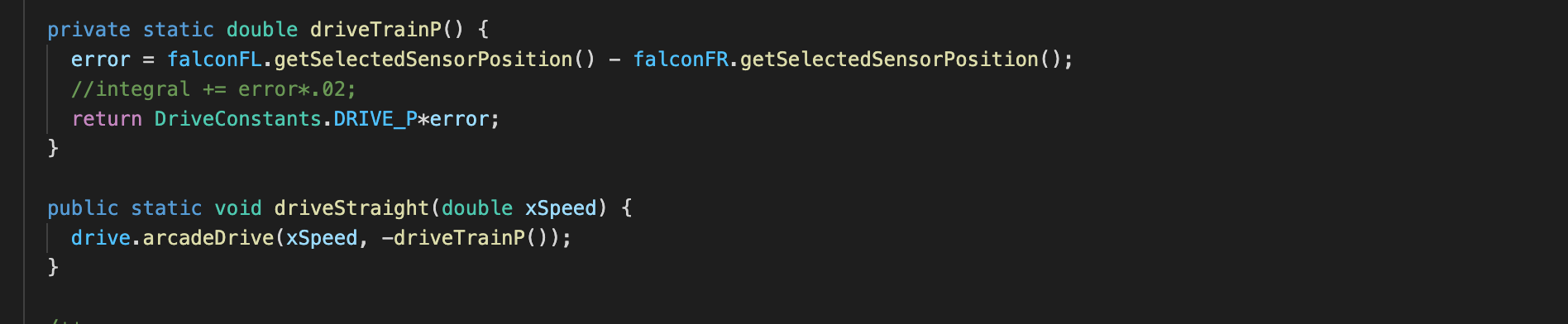1568x324 pixels.
Task: Click the second getSelectedSensorPosition call
Action: pos(890,60)
